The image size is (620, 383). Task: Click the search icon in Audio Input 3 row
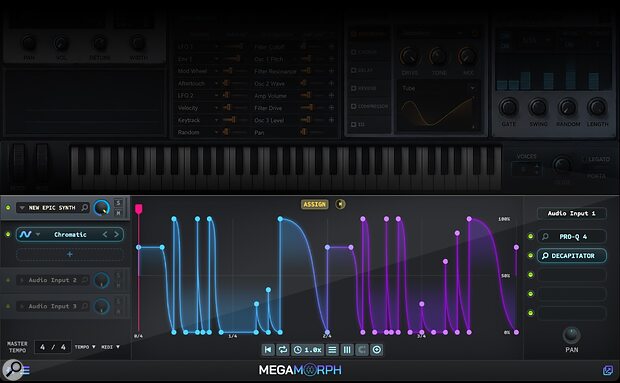[85, 306]
